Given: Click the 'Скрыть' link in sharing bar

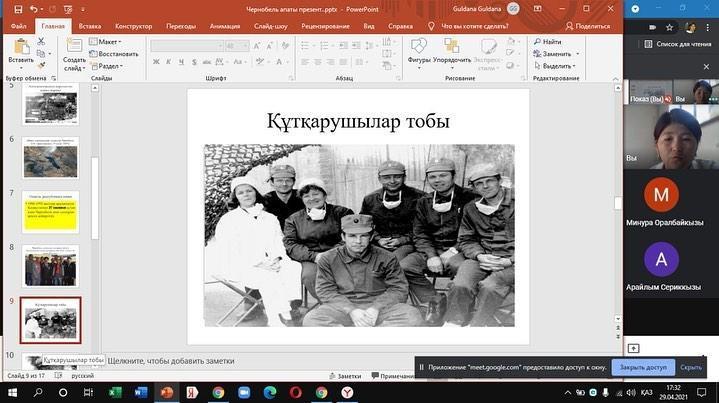Looking at the screenshot, I should [691, 367].
